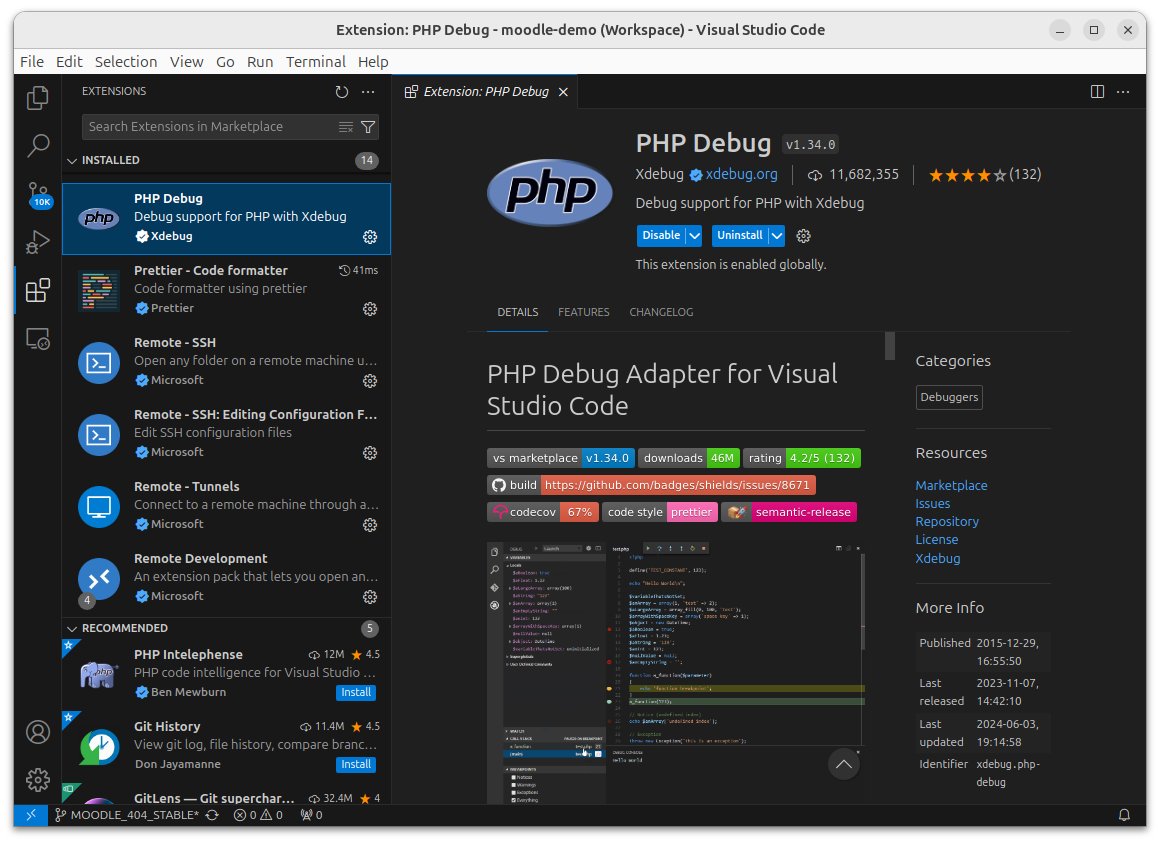
Task: Close the Extension: PHP Debug tab
Action: point(563,92)
